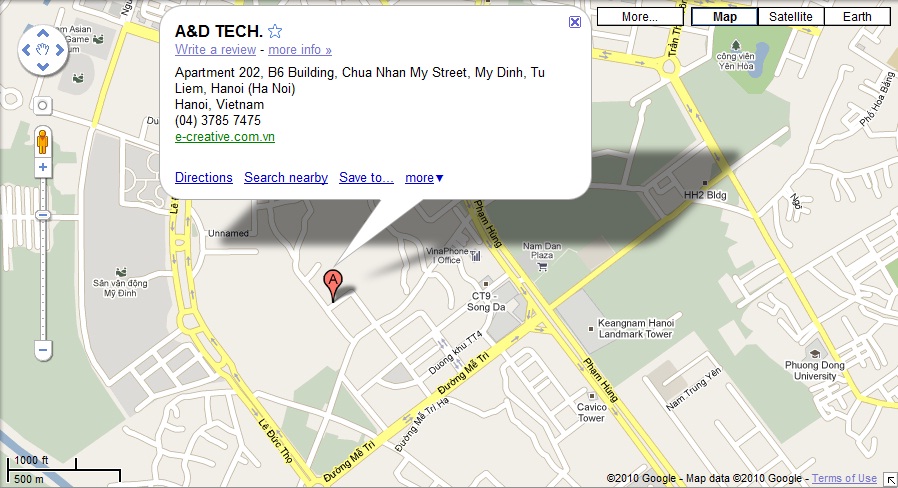898x488 pixels.
Task: Open the More... layers menu
Action: coord(640,17)
